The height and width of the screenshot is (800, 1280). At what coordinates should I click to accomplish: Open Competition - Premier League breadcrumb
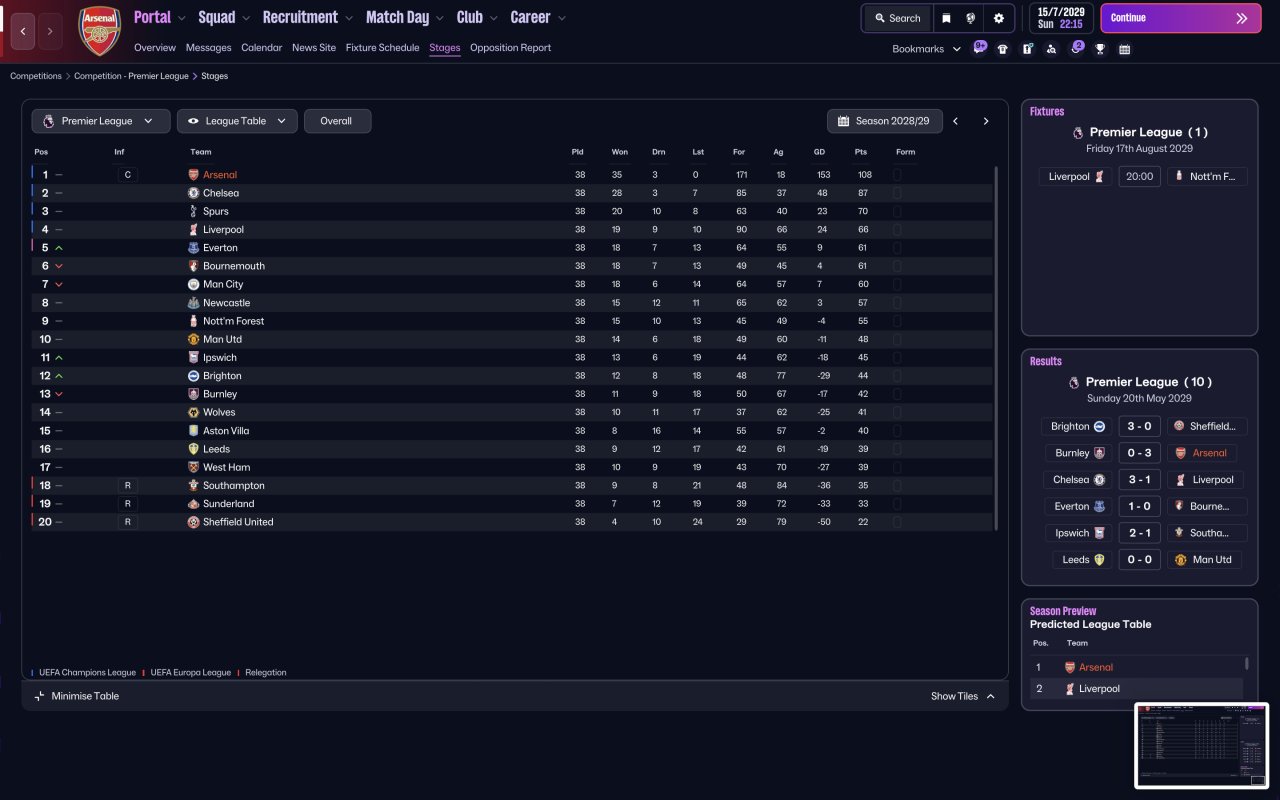(131, 76)
